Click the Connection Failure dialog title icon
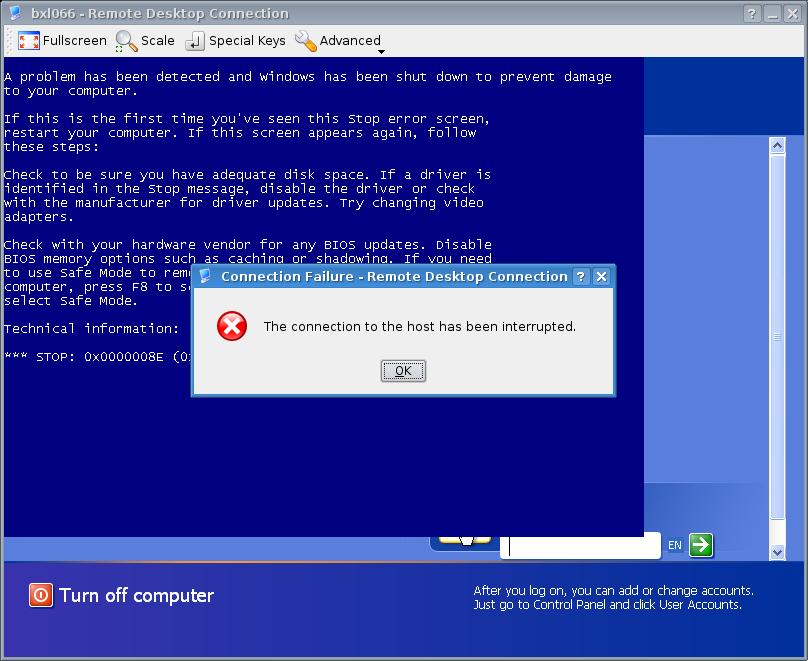Viewport: 808px width, 661px height. [x=206, y=277]
